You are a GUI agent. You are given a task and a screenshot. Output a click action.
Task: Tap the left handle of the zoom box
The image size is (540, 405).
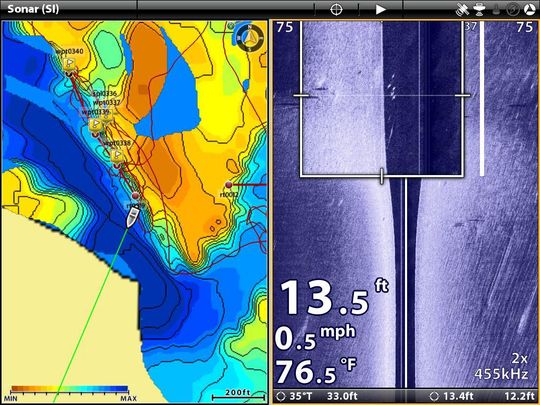point(301,95)
